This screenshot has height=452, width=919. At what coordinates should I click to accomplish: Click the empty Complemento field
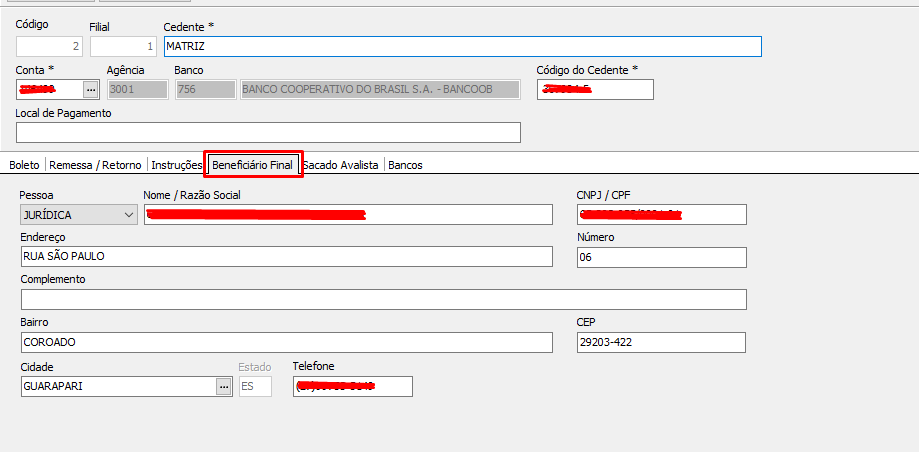coord(384,300)
